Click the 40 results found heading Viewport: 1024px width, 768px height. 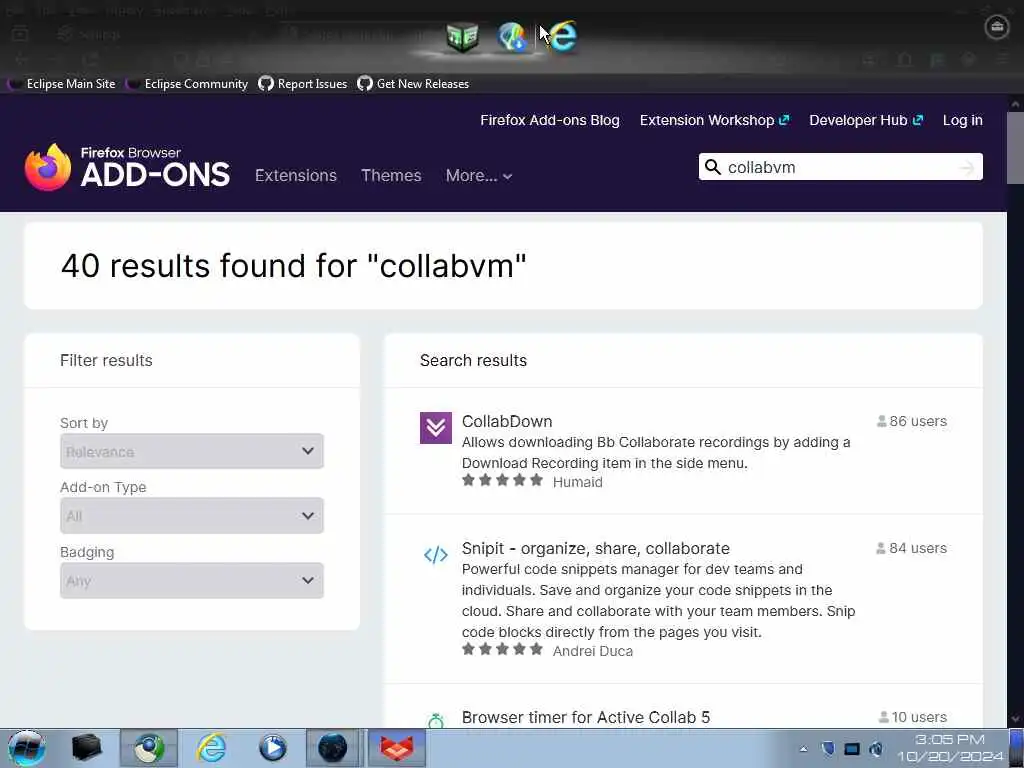pos(293,266)
